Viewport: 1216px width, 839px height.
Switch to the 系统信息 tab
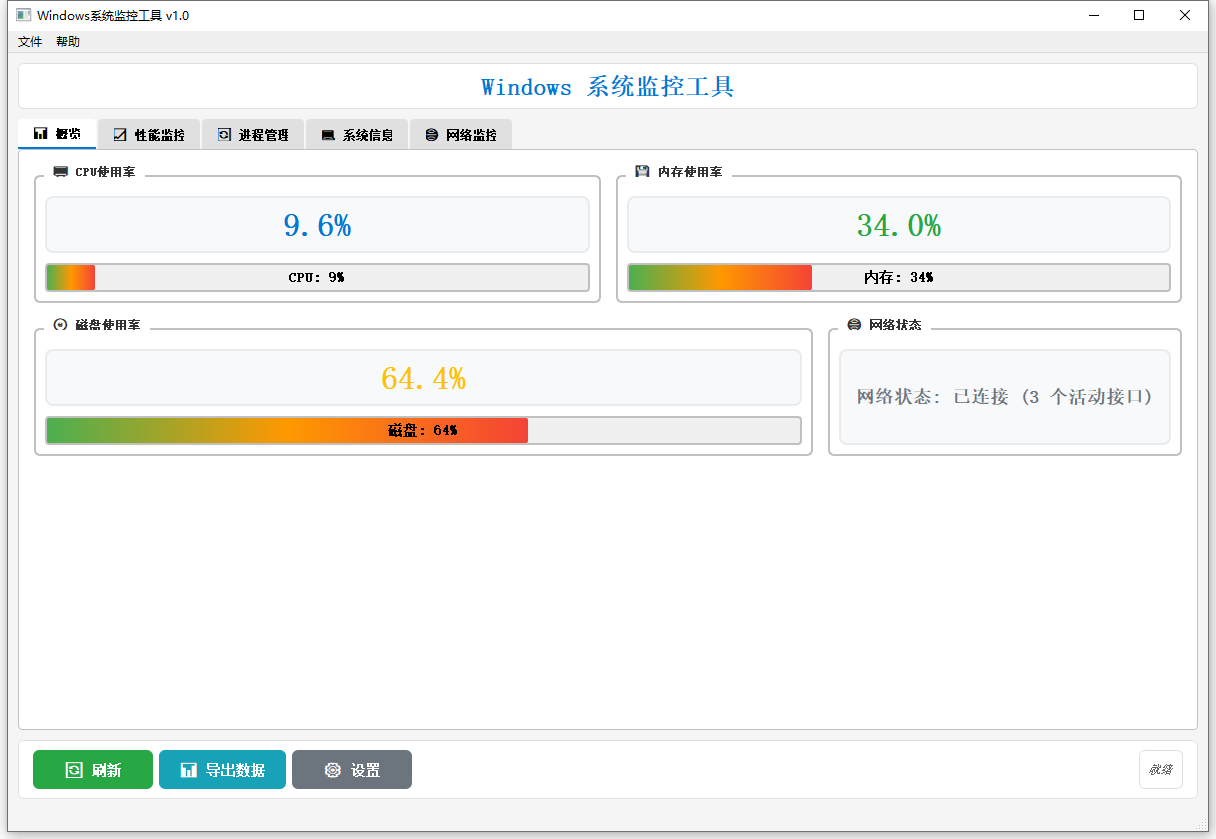coord(357,135)
